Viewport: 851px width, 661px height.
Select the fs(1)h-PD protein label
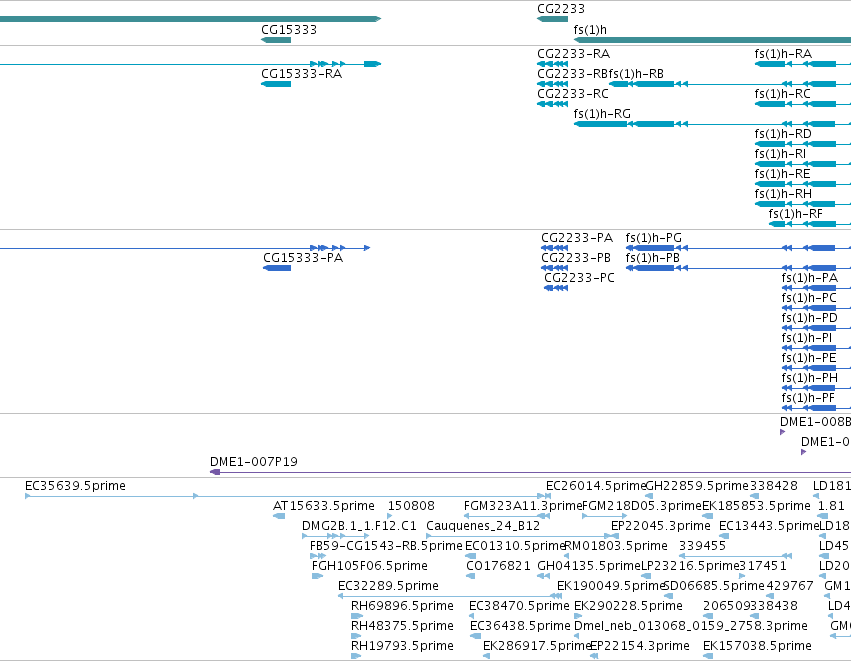(x=809, y=318)
